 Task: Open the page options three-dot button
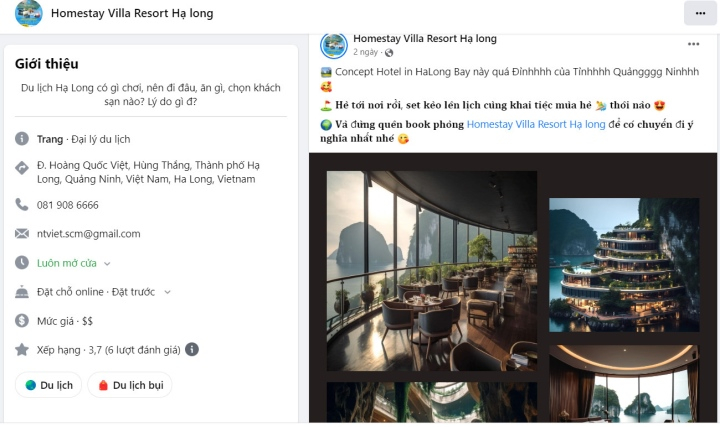click(700, 13)
